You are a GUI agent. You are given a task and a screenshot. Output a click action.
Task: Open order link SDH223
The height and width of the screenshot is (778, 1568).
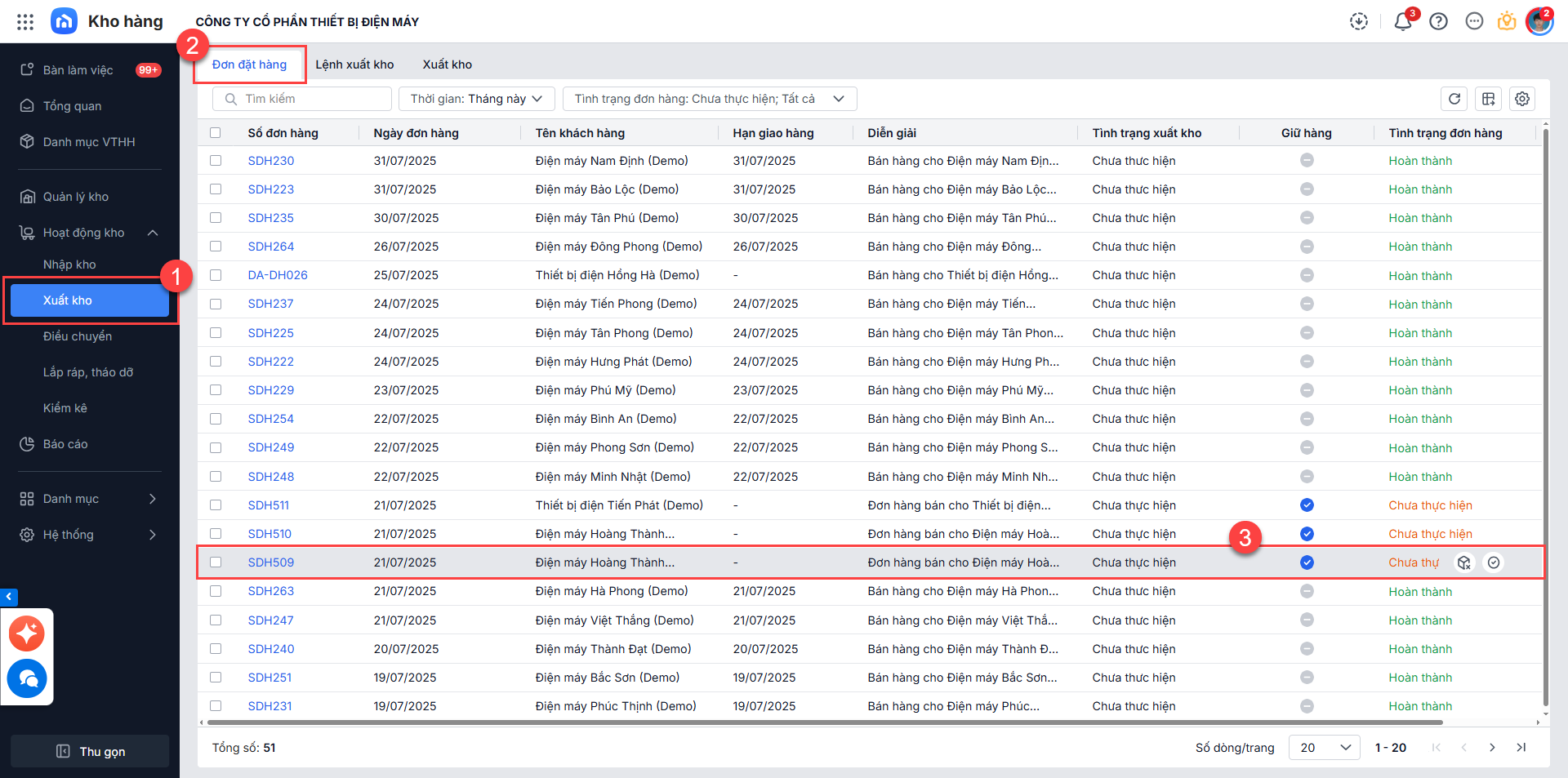click(270, 189)
